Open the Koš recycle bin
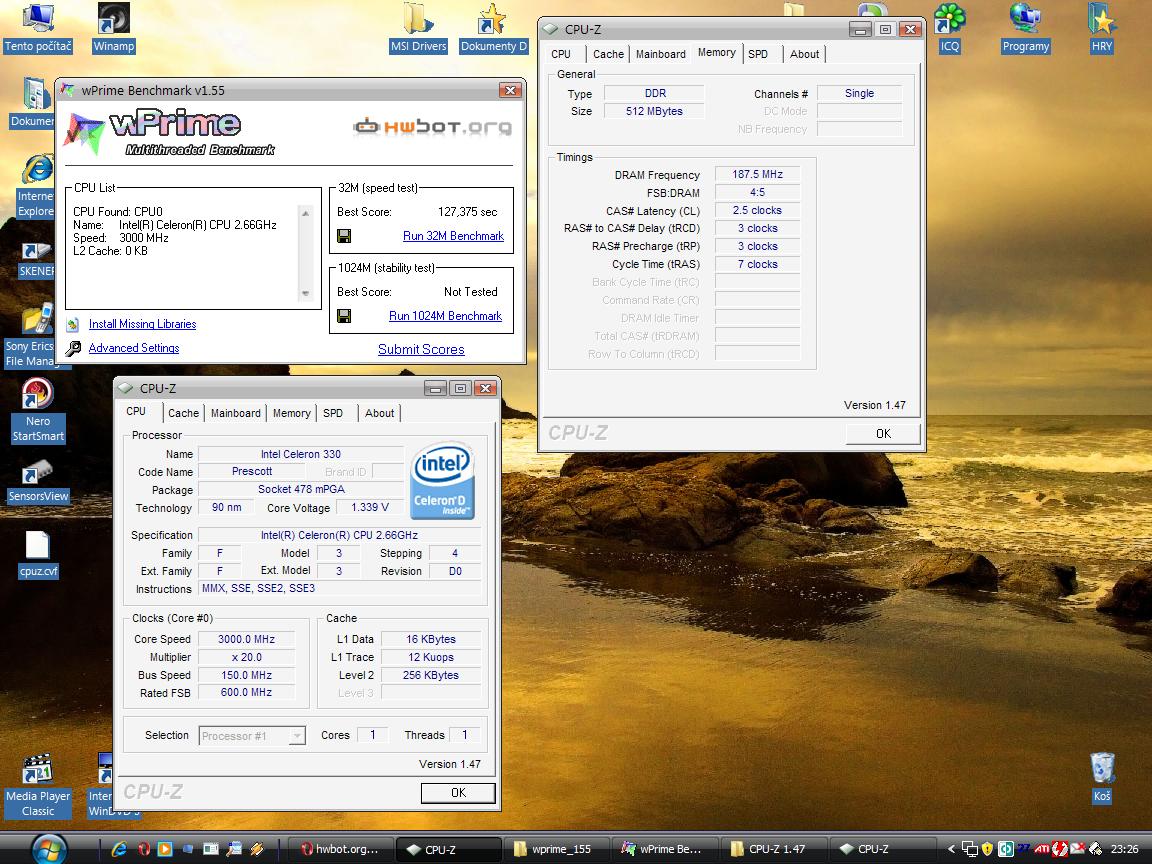The image size is (1152, 864). coord(1102,777)
